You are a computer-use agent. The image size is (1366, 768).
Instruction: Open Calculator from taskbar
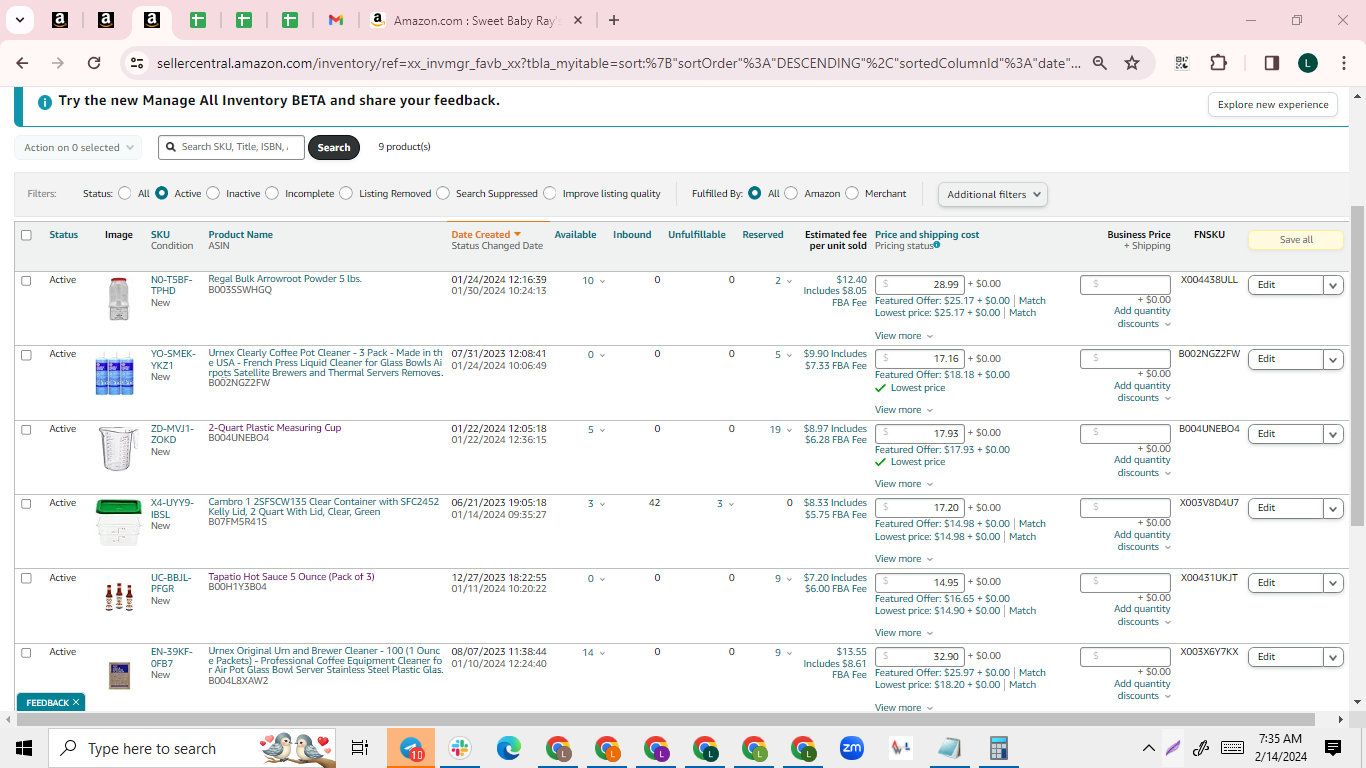click(998, 748)
